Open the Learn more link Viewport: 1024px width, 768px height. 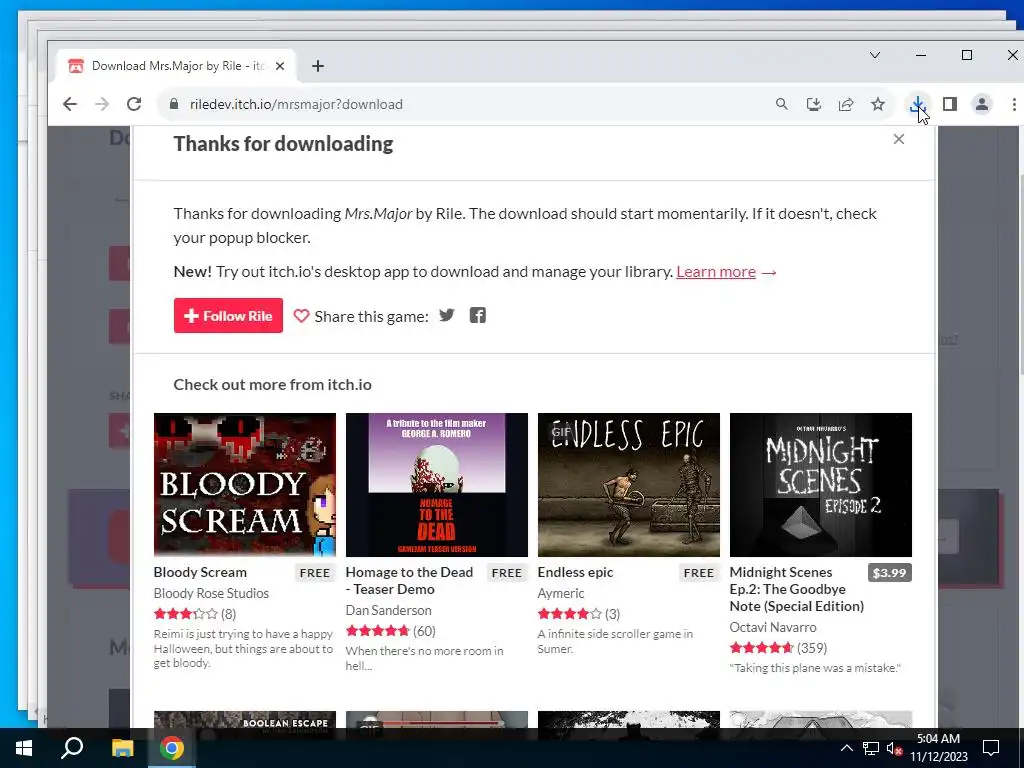point(716,272)
